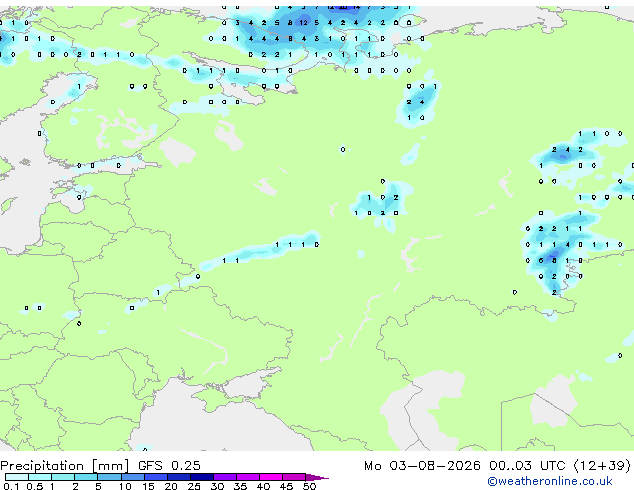Pick the 1–2 mm legend color swatch

click(63, 477)
